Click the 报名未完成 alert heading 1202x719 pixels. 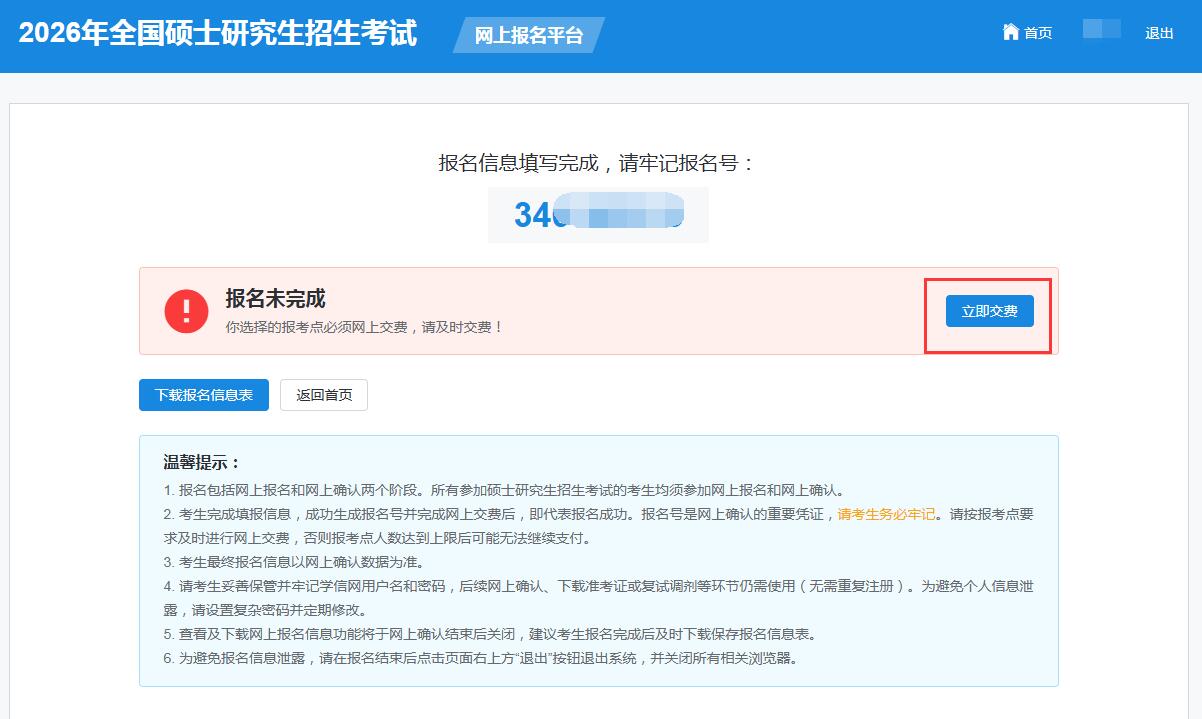(x=275, y=299)
